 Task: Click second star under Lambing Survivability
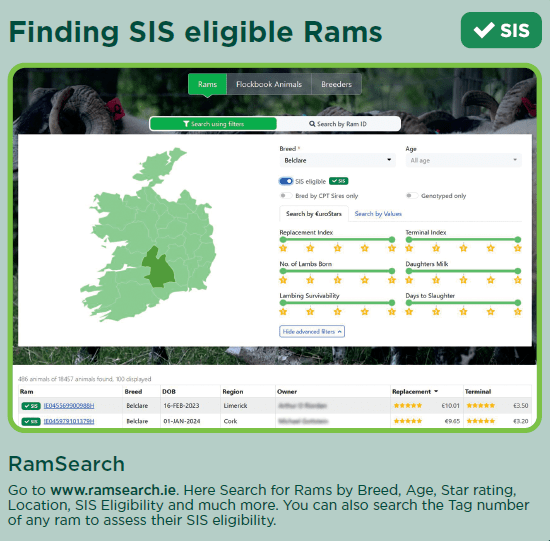[x=310, y=312]
